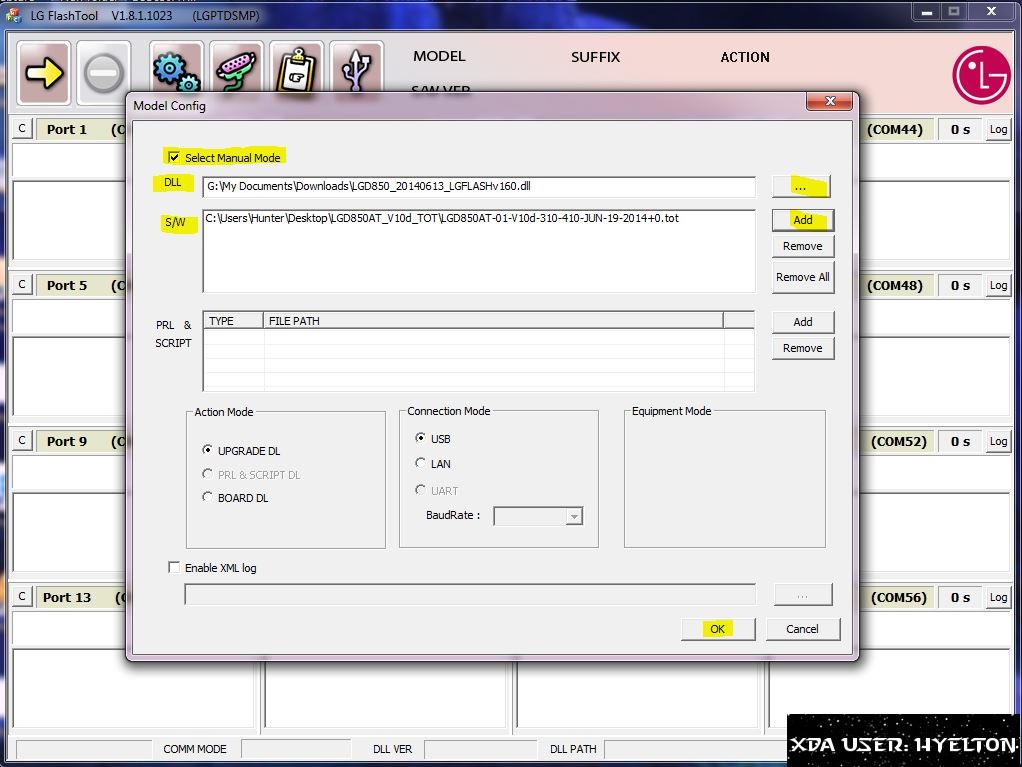Click the FILE PATH column header
This screenshot has height=767, width=1022.
click(493, 321)
